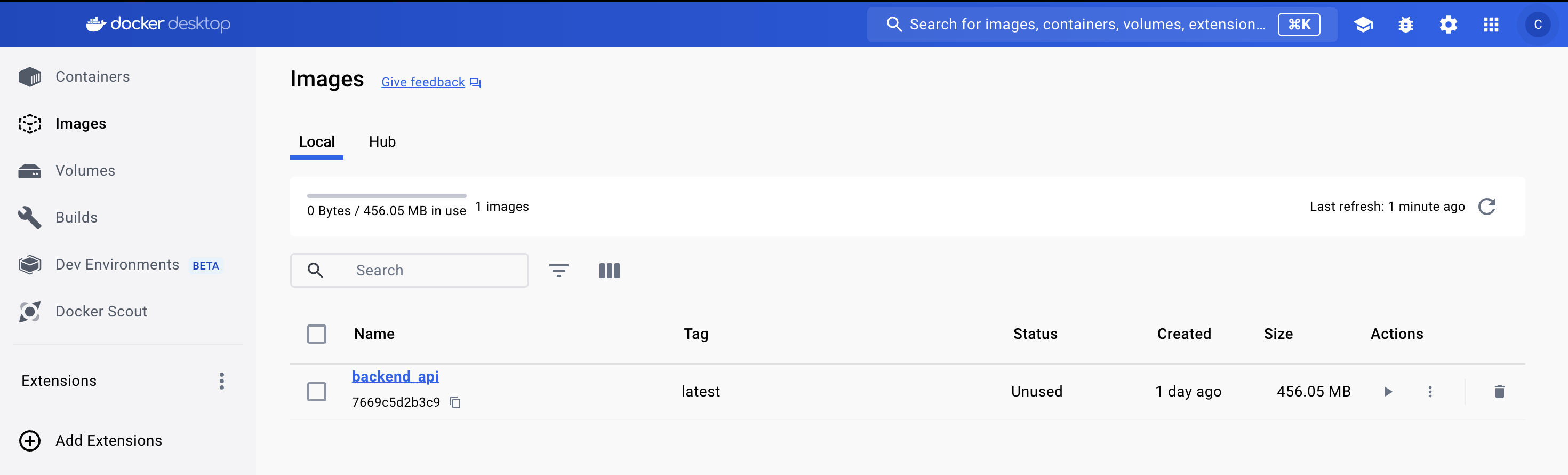1568x475 pixels.
Task: Open the Containers section in sidebar
Action: [128, 77]
